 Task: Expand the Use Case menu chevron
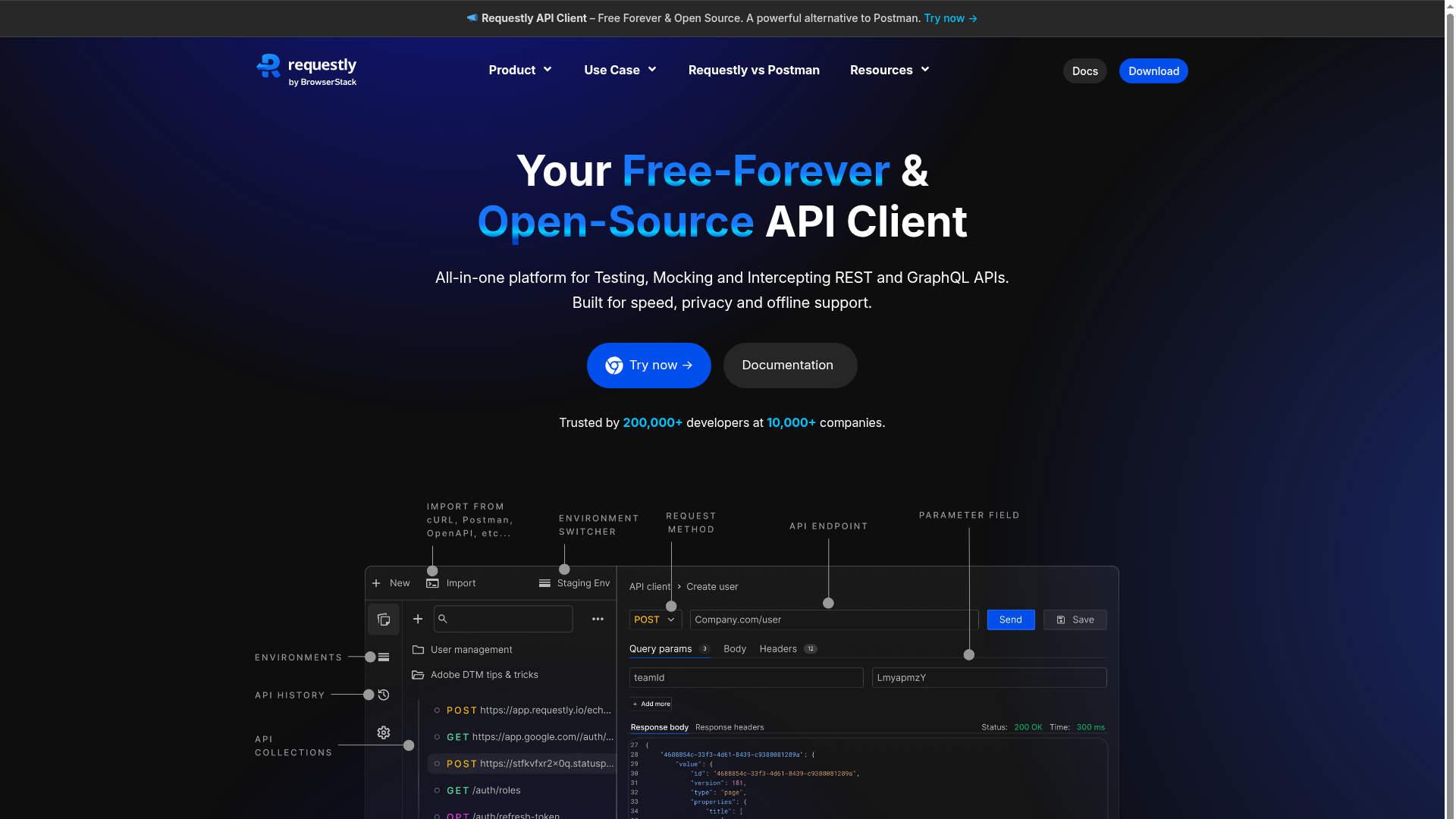(652, 69)
